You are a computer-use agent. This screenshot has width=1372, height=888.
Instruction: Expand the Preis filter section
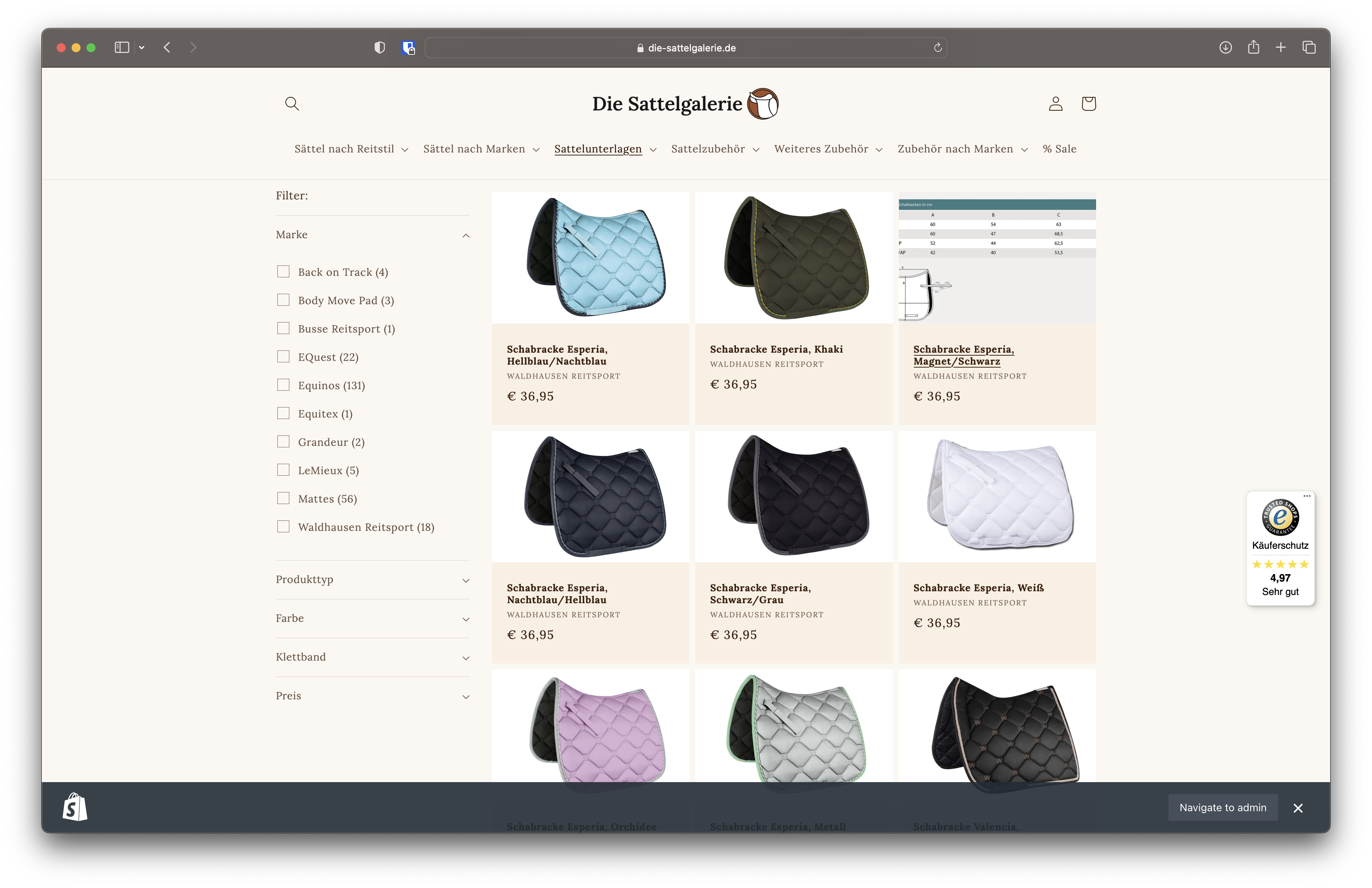point(372,696)
